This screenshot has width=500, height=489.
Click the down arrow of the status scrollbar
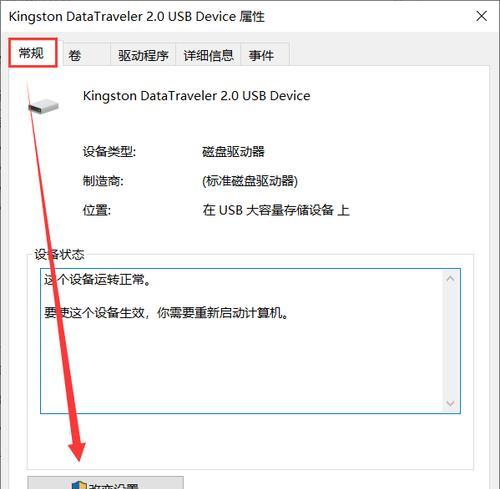450,403
